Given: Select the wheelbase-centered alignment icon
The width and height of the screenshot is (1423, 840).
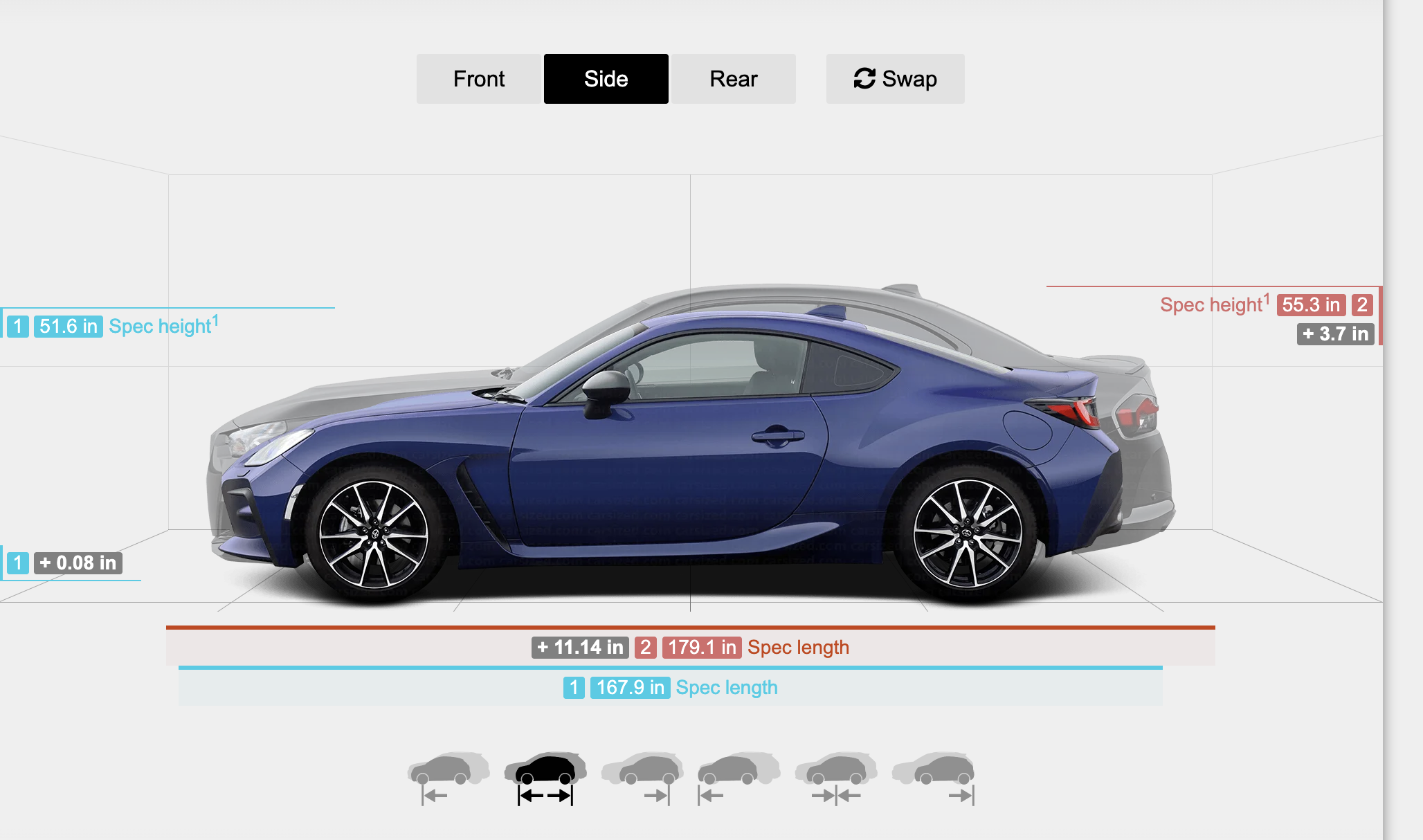Looking at the screenshot, I should [545, 778].
